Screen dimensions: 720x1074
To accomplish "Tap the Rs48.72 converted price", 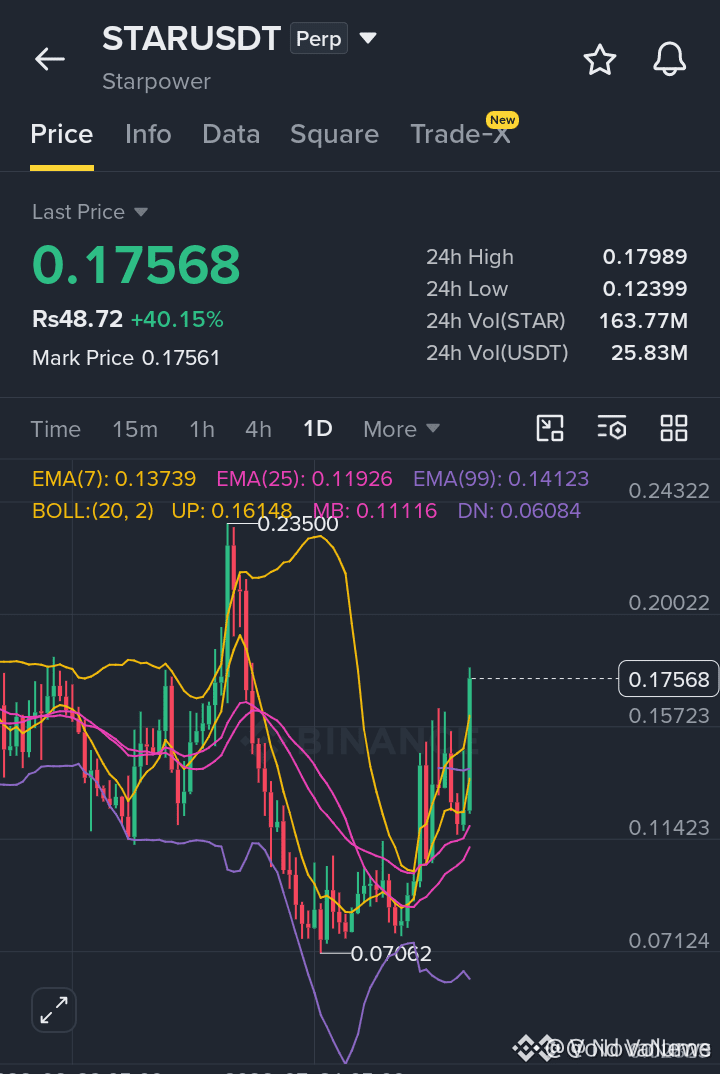I will (77, 319).
